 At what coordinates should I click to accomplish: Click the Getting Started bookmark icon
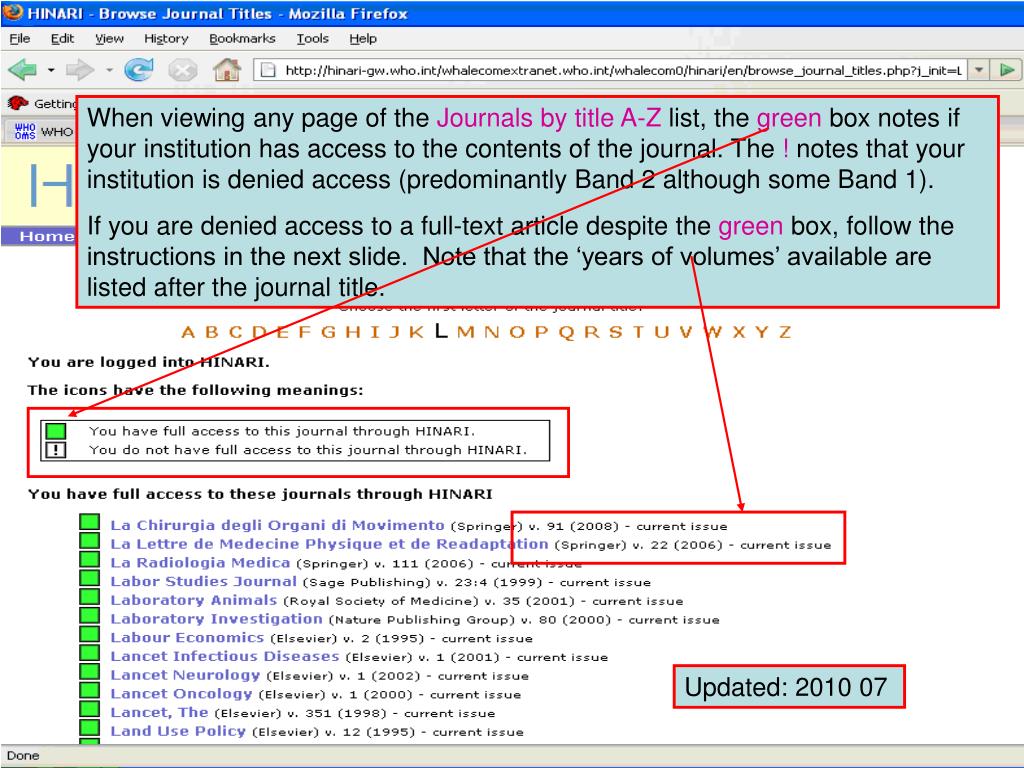(18, 103)
